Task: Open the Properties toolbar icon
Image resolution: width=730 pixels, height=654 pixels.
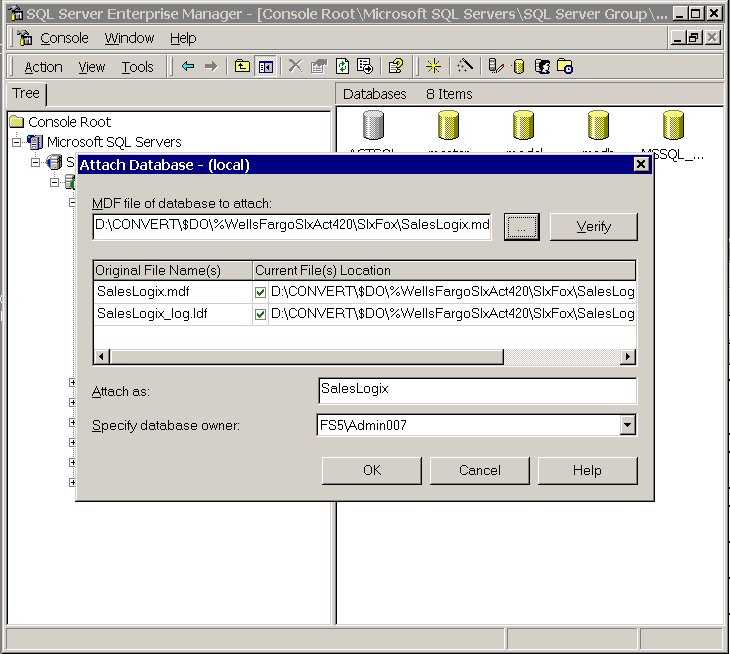Action: coord(319,66)
